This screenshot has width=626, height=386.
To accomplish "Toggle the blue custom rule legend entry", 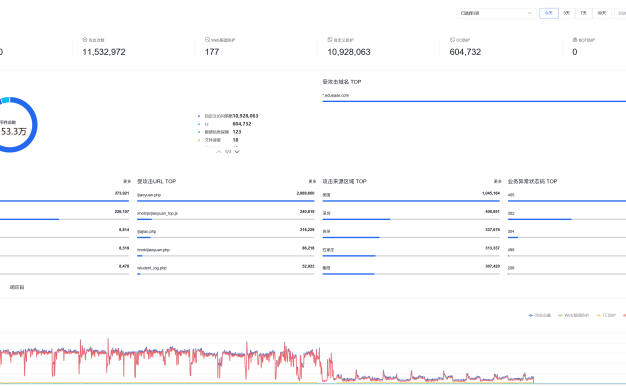I will pyautogui.click(x=228, y=116).
